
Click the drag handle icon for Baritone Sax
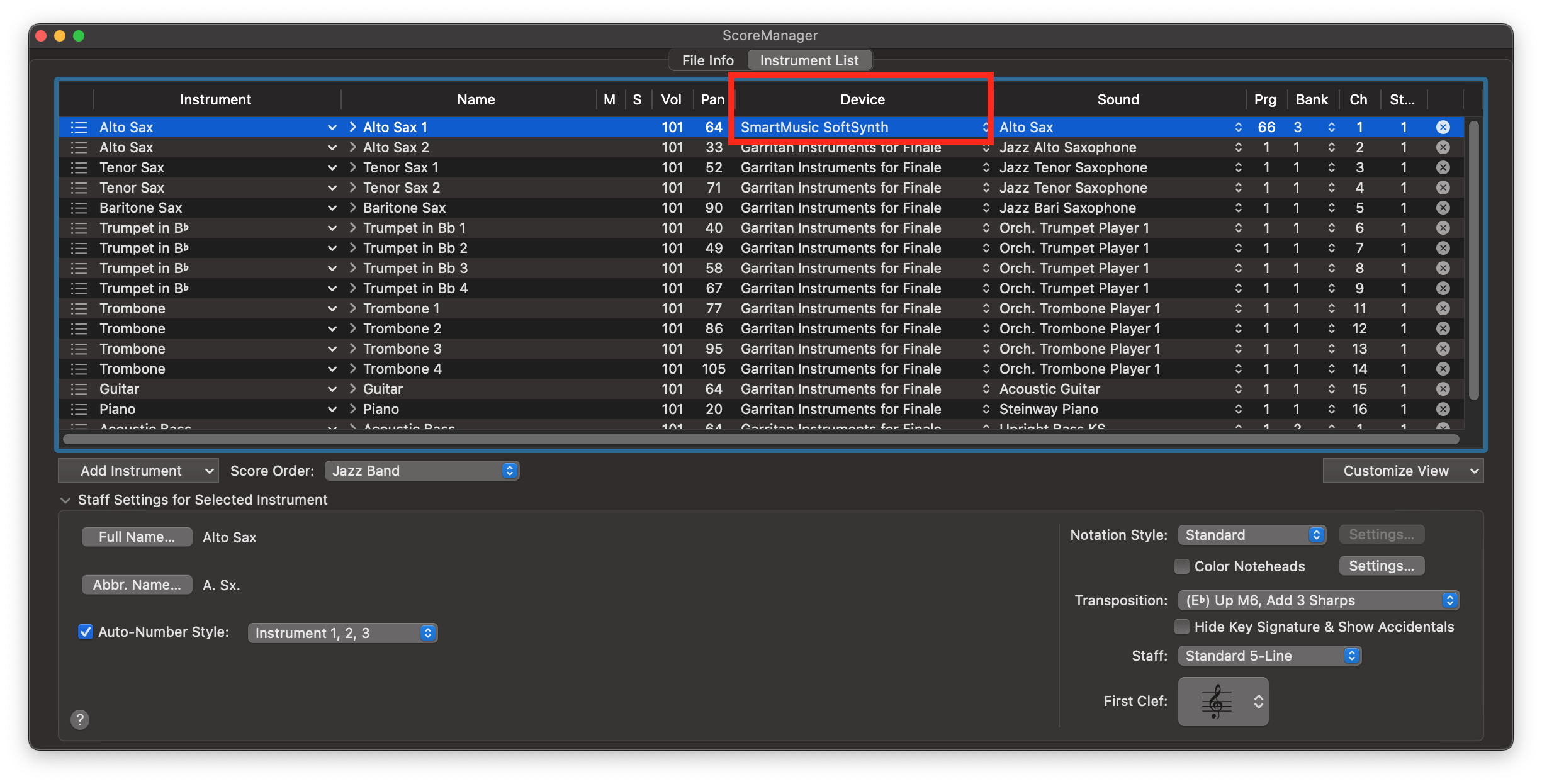coord(79,208)
